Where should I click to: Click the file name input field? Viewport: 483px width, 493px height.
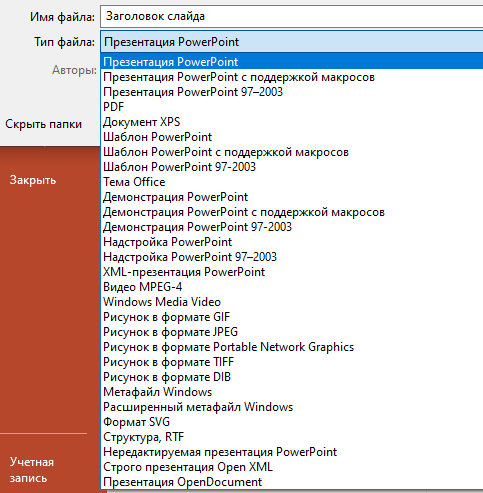[292, 16]
